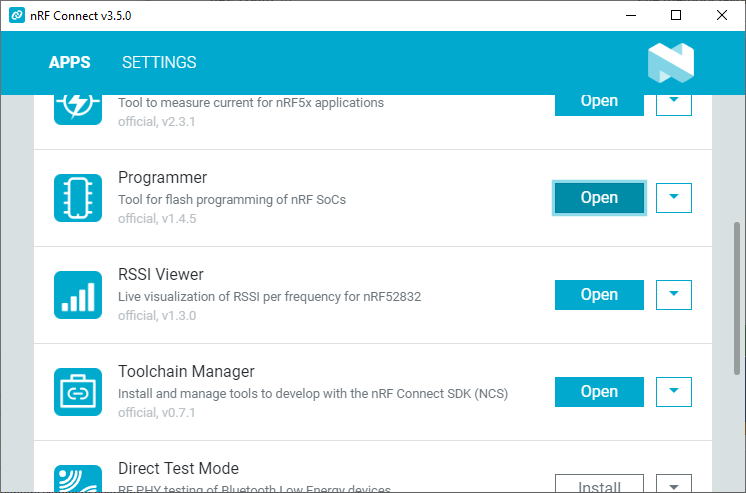Click 'Install and manage tools' description text

click(x=313, y=394)
